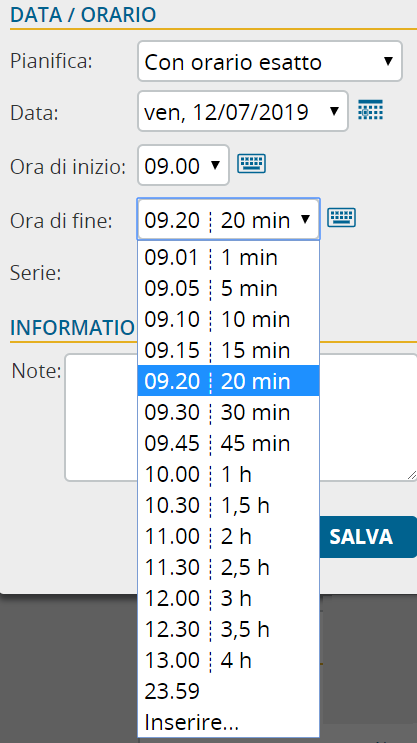Choose 09.15 15 min end time

[x=228, y=350]
